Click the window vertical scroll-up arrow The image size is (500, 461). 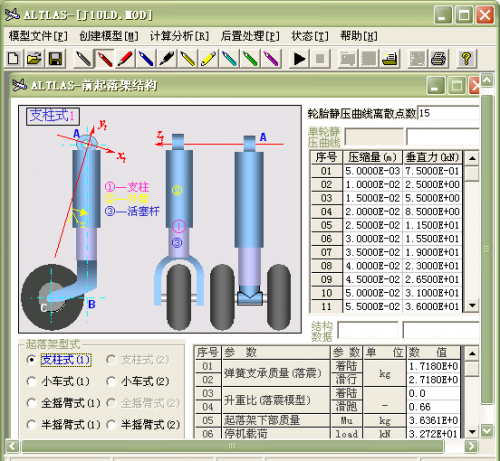pyautogui.click(x=487, y=80)
